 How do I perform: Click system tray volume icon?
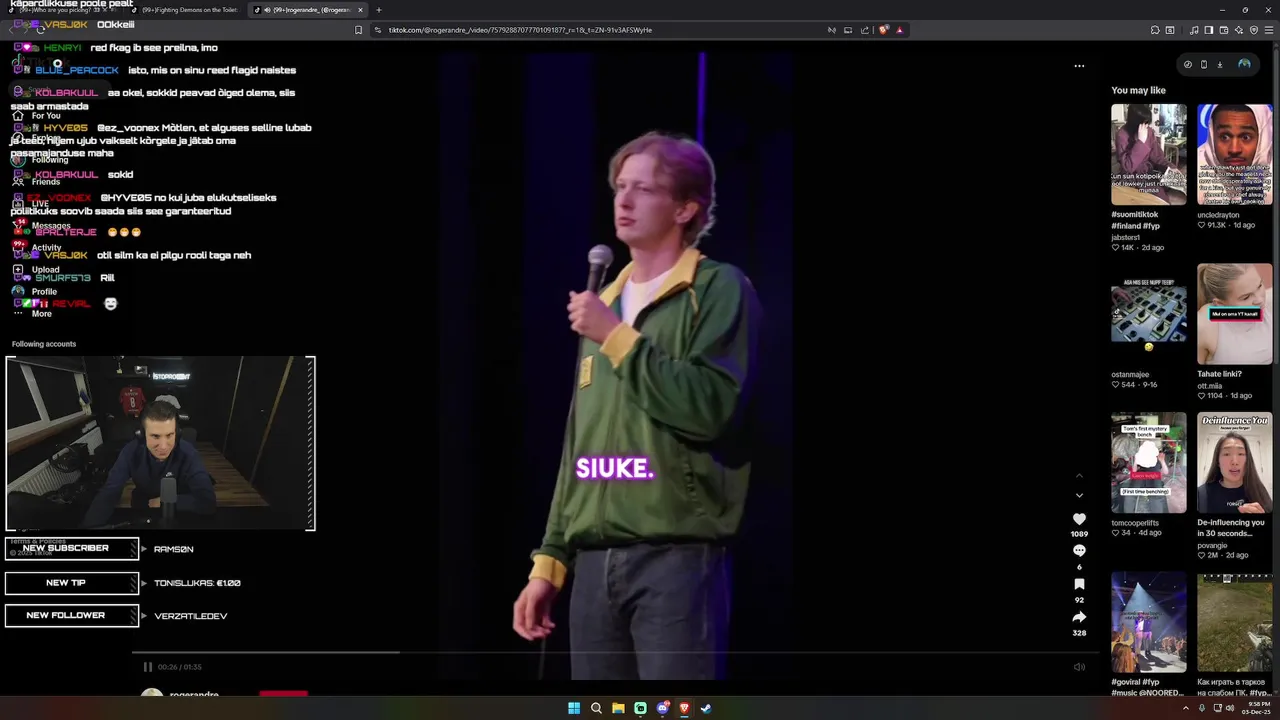pyautogui.click(x=1229, y=708)
